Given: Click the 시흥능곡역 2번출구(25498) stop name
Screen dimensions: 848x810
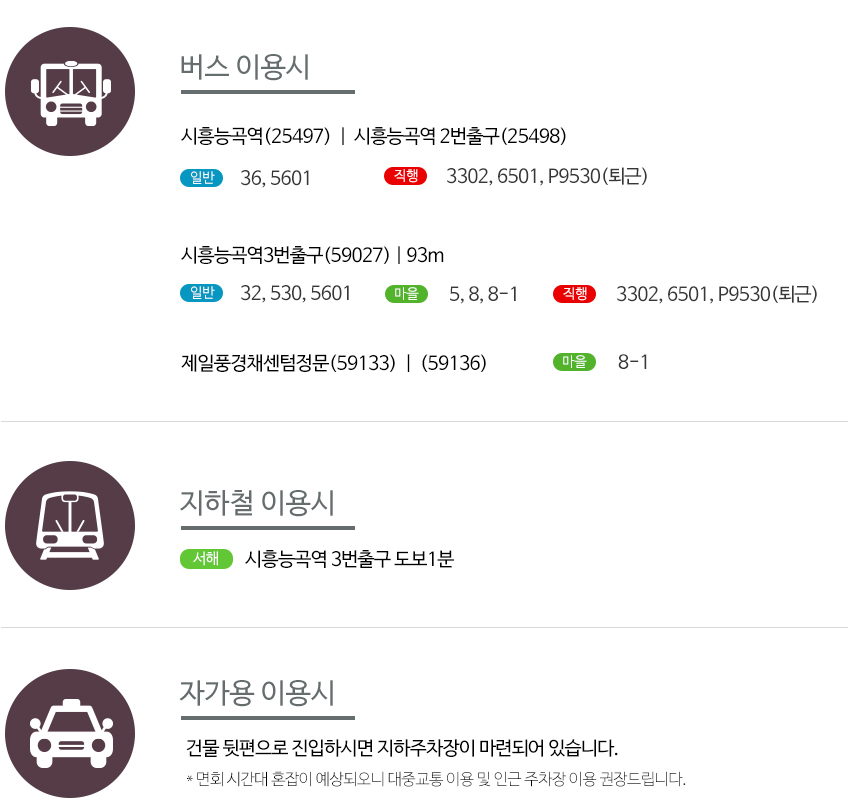Looking at the screenshot, I should click(x=460, y=136).
